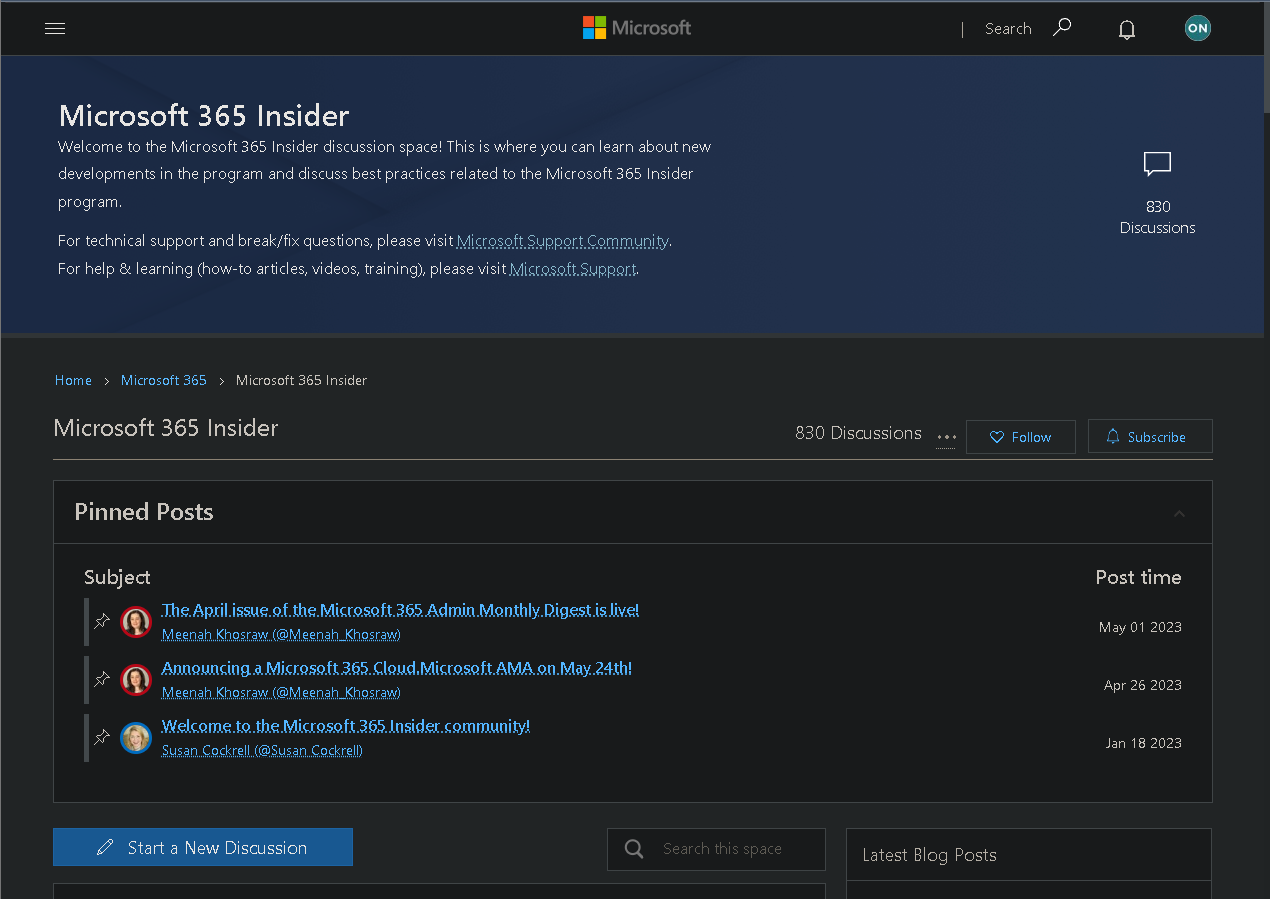Open Susan Cockrell profile link
1270x899 pixels.
click(x=262, y=750)
